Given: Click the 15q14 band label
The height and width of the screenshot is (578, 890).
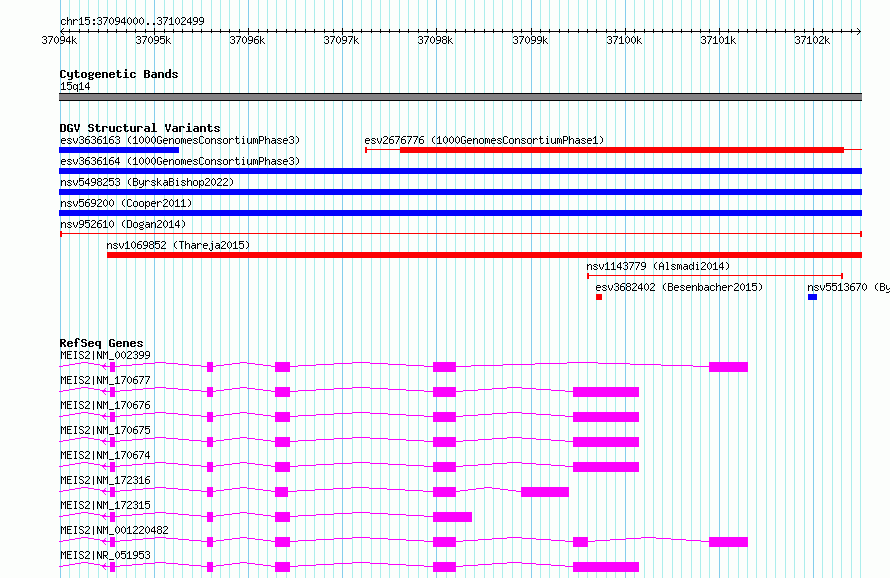Looking at the screenshot, I should (x=75, y=86).
